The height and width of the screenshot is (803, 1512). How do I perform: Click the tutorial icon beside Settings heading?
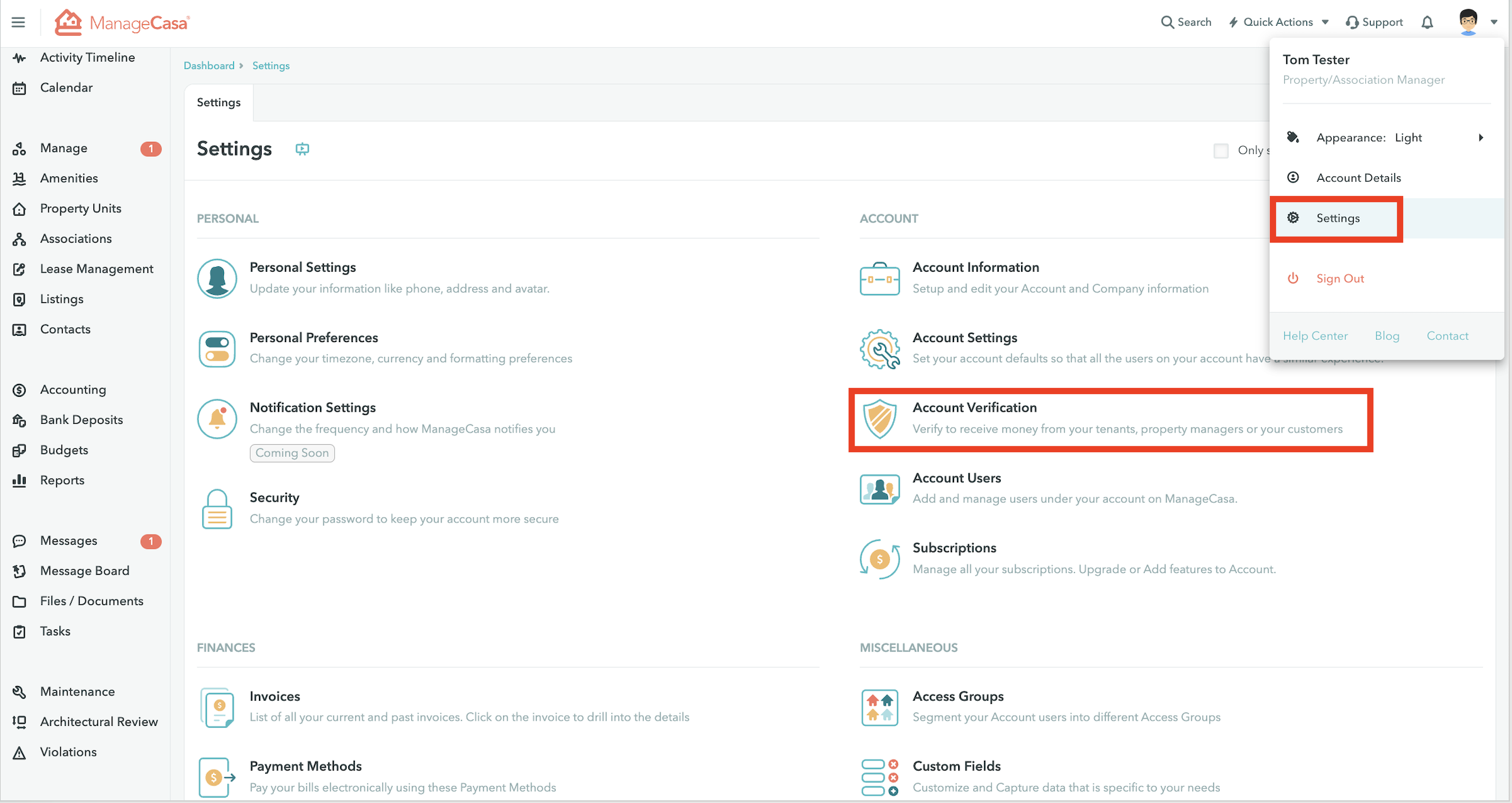pyautogui.click(x=302, y=149)
